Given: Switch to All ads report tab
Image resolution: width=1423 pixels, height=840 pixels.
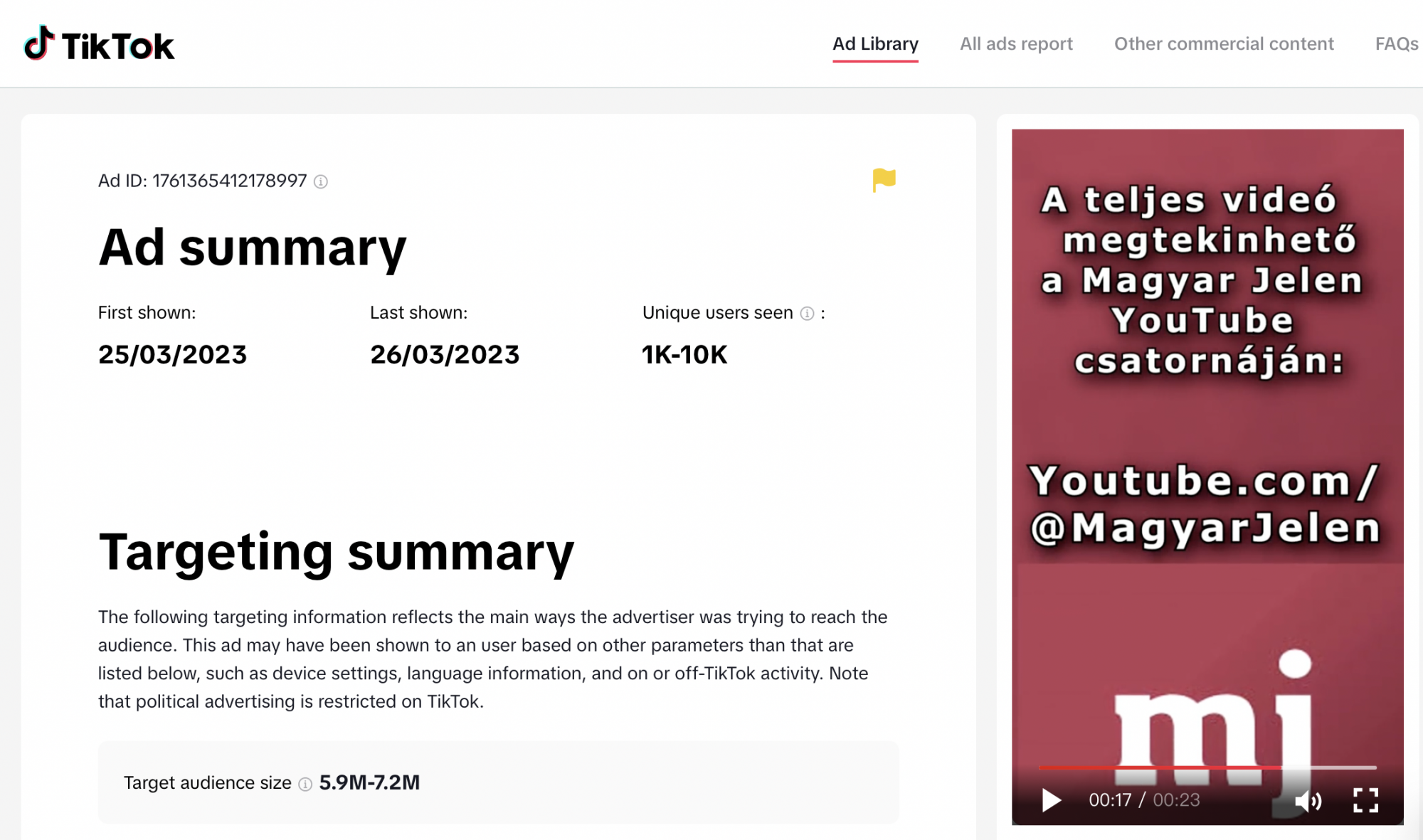Looking at the screenshot, I should click(x=1016, y=44).
